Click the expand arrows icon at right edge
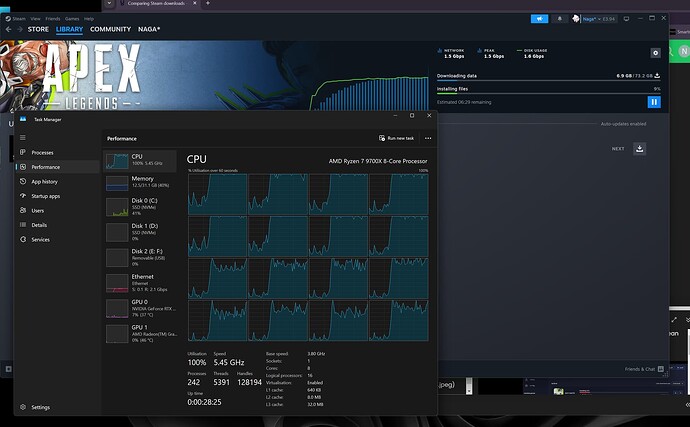Viewport: 690px width, 427px height. [674, 320]
